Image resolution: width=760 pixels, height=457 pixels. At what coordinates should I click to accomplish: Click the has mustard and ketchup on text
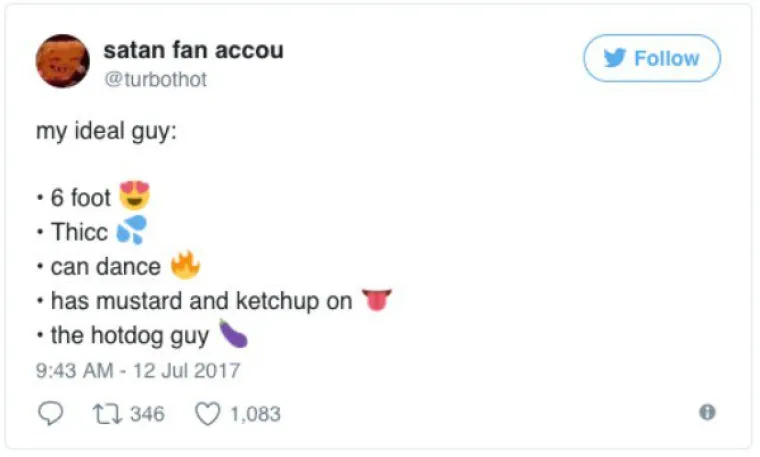(x=201, y=300)
